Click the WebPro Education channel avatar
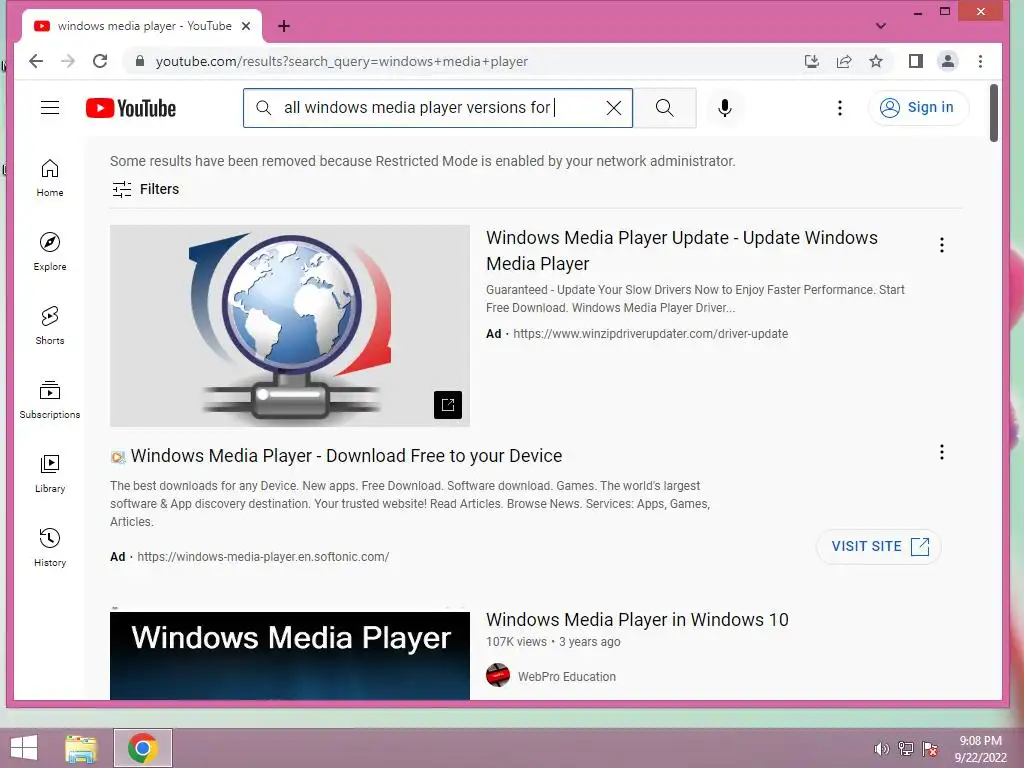Viewport: 1024px width, 768px height. tap(498, 675)
